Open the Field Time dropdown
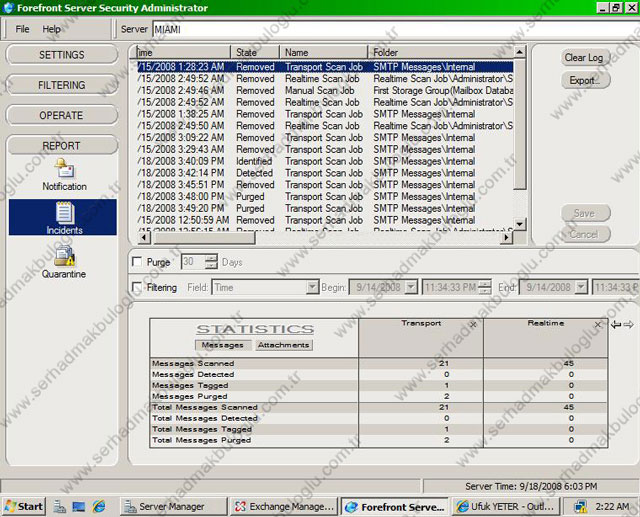Screen dimensions: 640x517 click(x=312, y=287)
